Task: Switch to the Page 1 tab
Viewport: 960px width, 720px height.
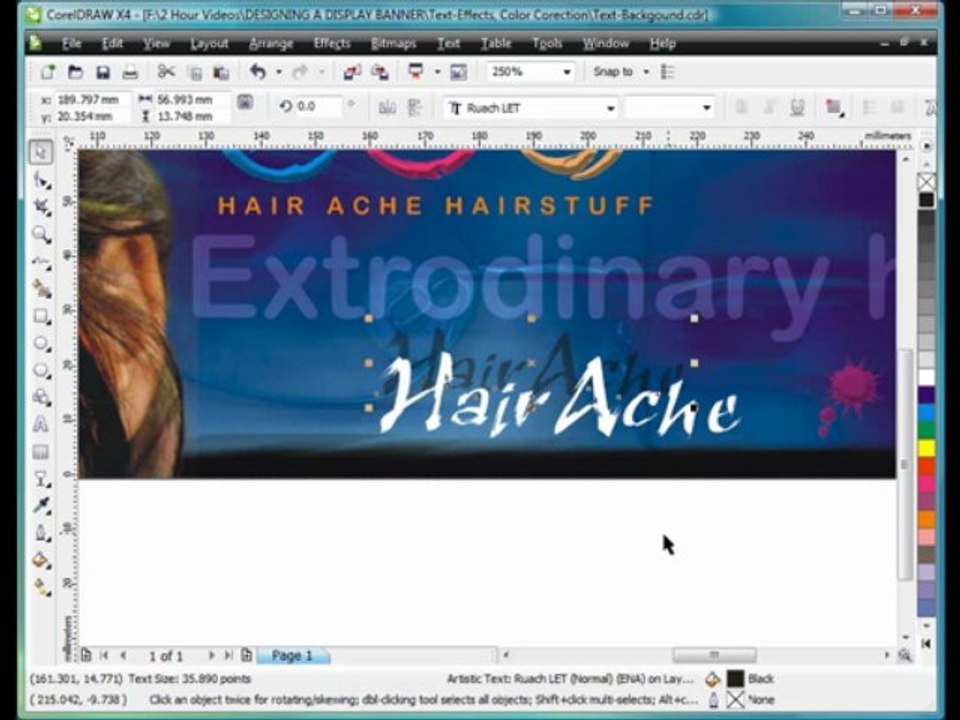Action: [292, 656]
